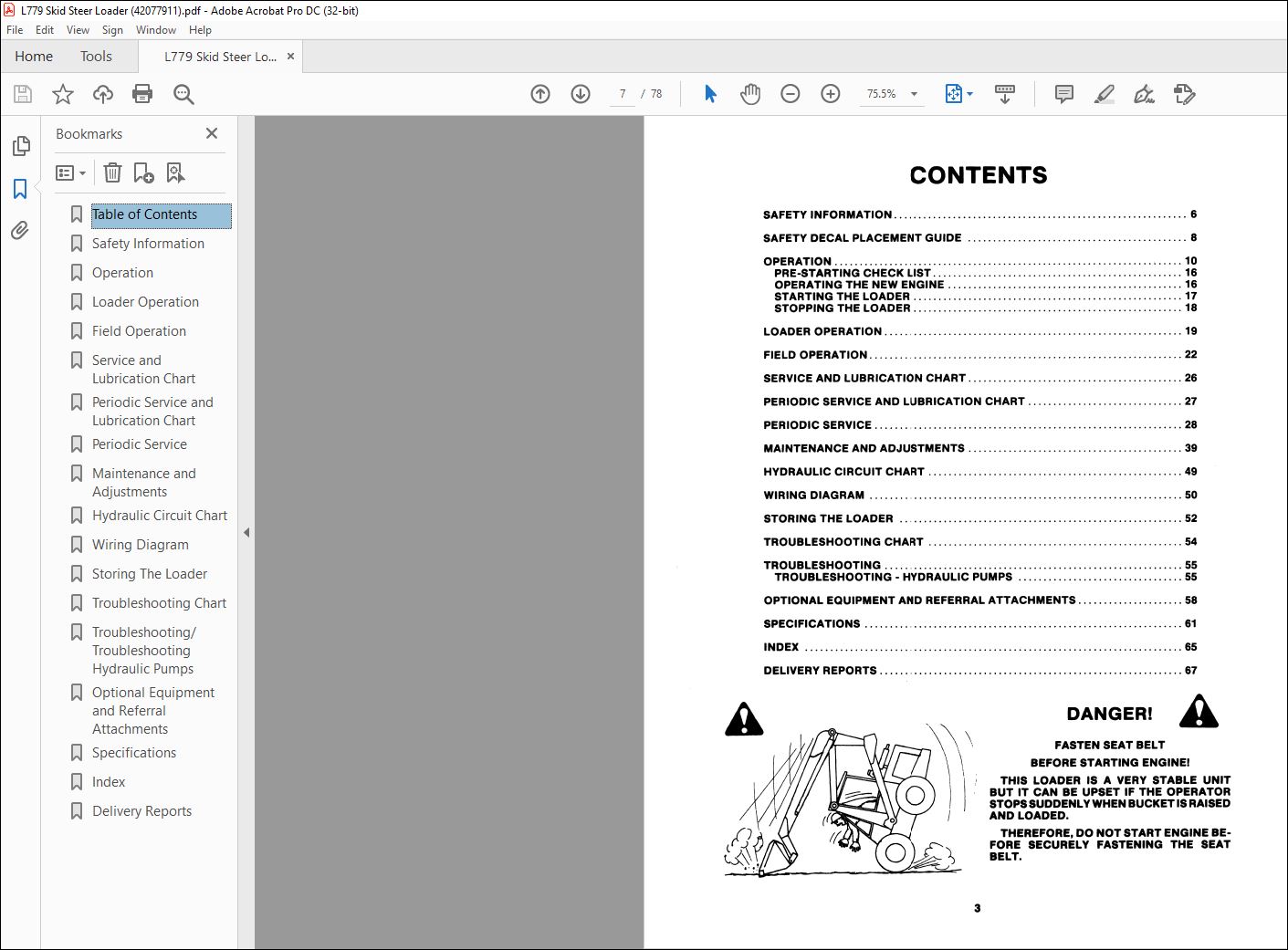Open the fit page options tool
The height and width of the screenshot is (950, 1288).
coord(958,94)
